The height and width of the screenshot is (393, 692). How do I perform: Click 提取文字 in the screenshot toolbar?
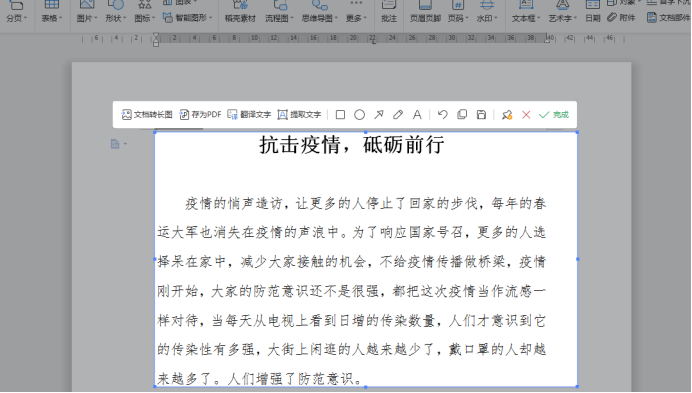pos(299,115)
